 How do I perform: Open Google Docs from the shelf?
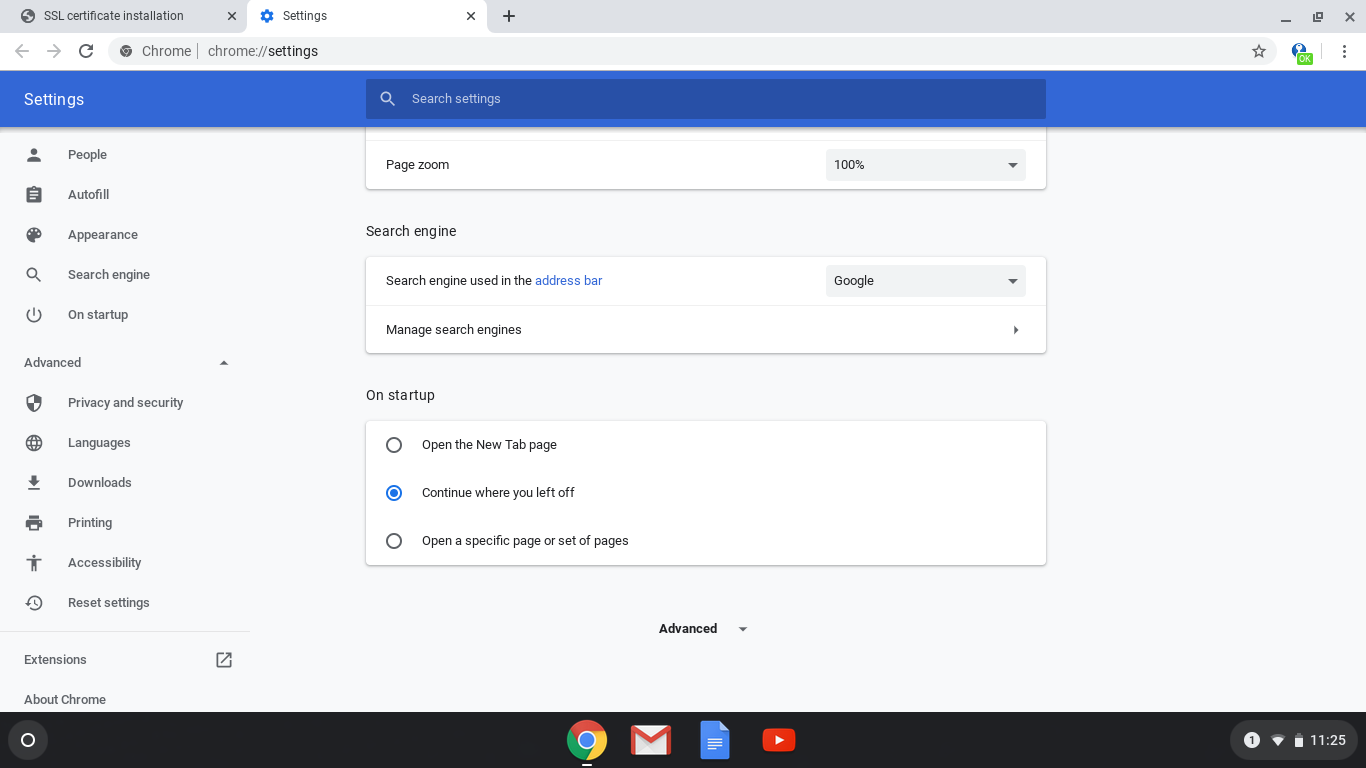[x=714, y=740]
